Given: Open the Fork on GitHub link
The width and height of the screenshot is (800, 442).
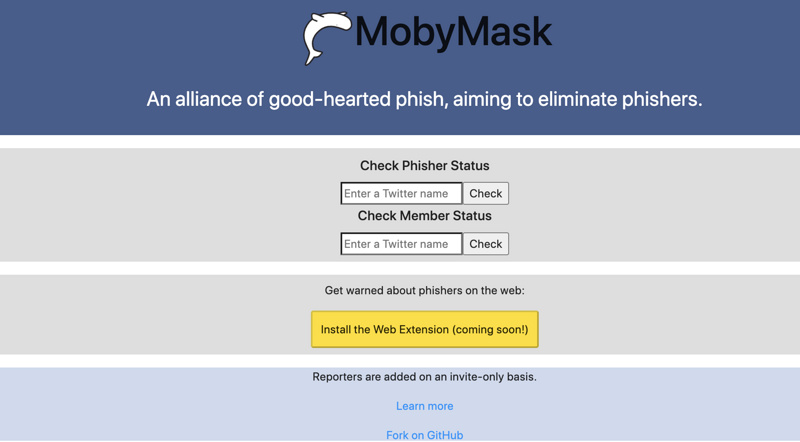Looking at the screenshot, I should [x=424, y=435].
